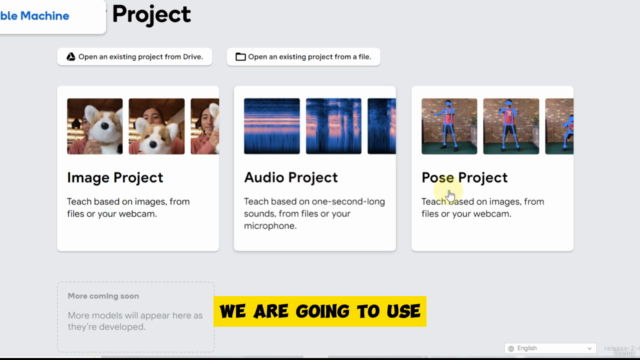The image size is (640, 360).
Task: Select the Audio Project title
Action: pos(291,178)
